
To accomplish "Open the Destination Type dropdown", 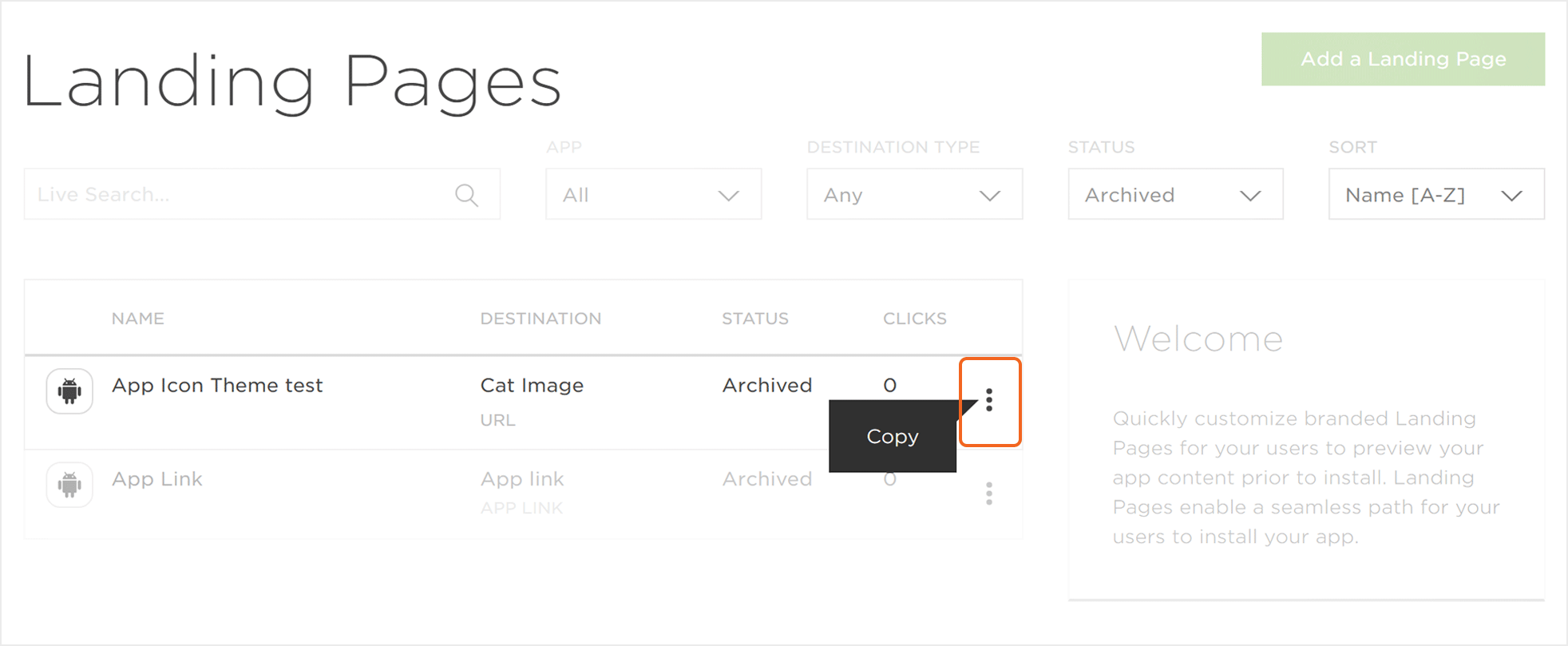I will click(x=914, y=195).
